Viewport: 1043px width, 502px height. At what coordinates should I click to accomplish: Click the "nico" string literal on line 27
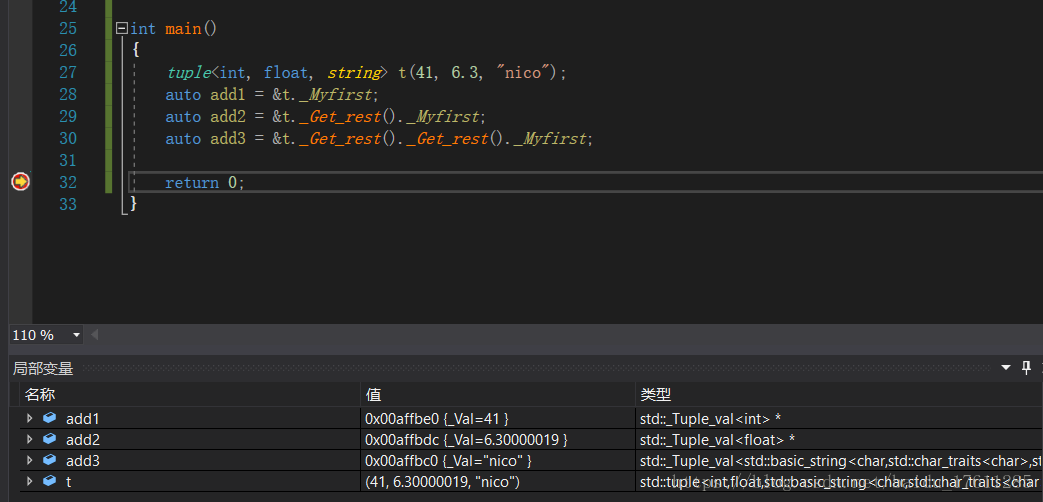pos(523,72)
